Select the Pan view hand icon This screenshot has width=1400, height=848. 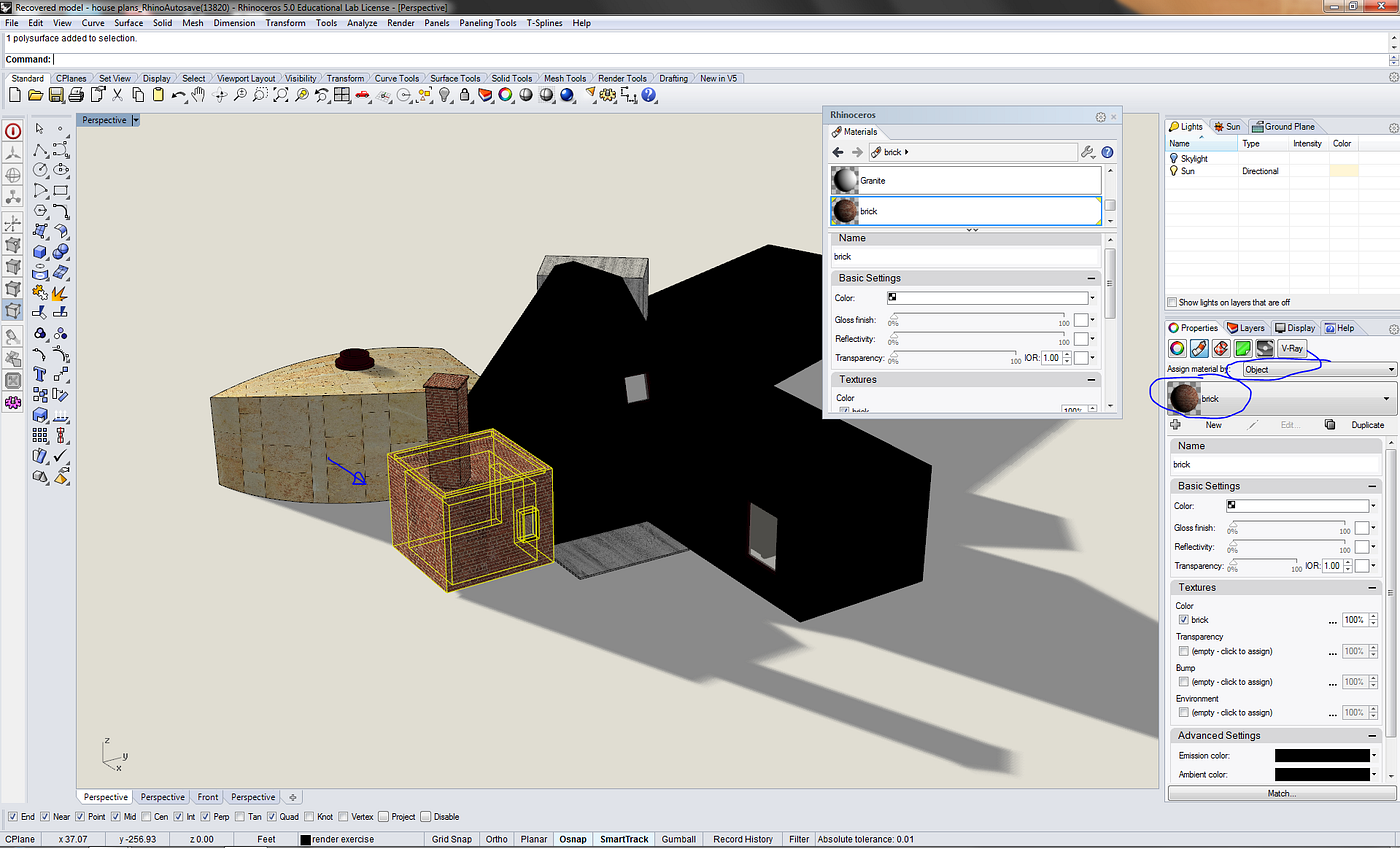tap(199, 95)
